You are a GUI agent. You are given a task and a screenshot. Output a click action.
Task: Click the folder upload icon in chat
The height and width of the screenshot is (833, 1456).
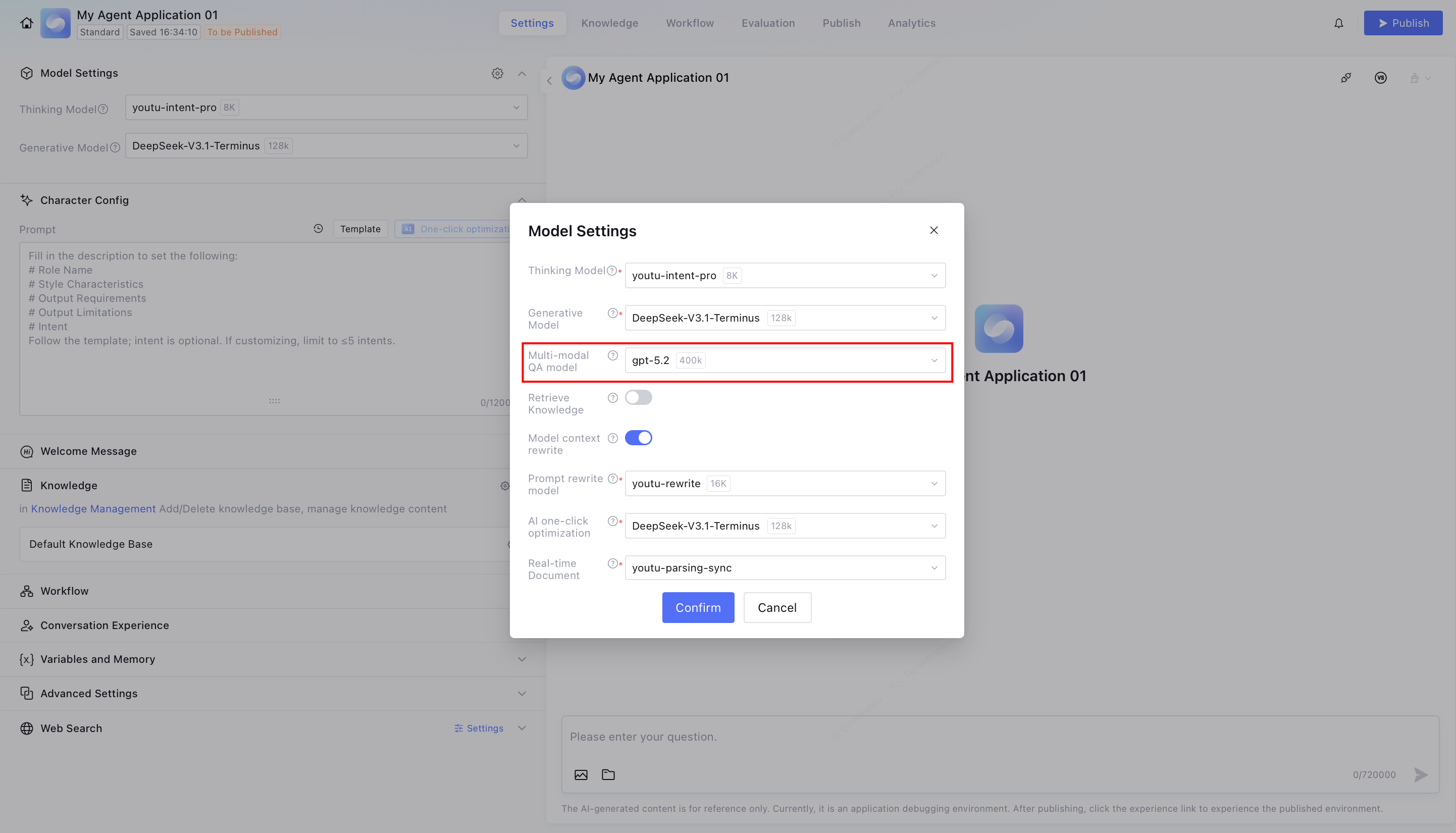coord(608,774)
